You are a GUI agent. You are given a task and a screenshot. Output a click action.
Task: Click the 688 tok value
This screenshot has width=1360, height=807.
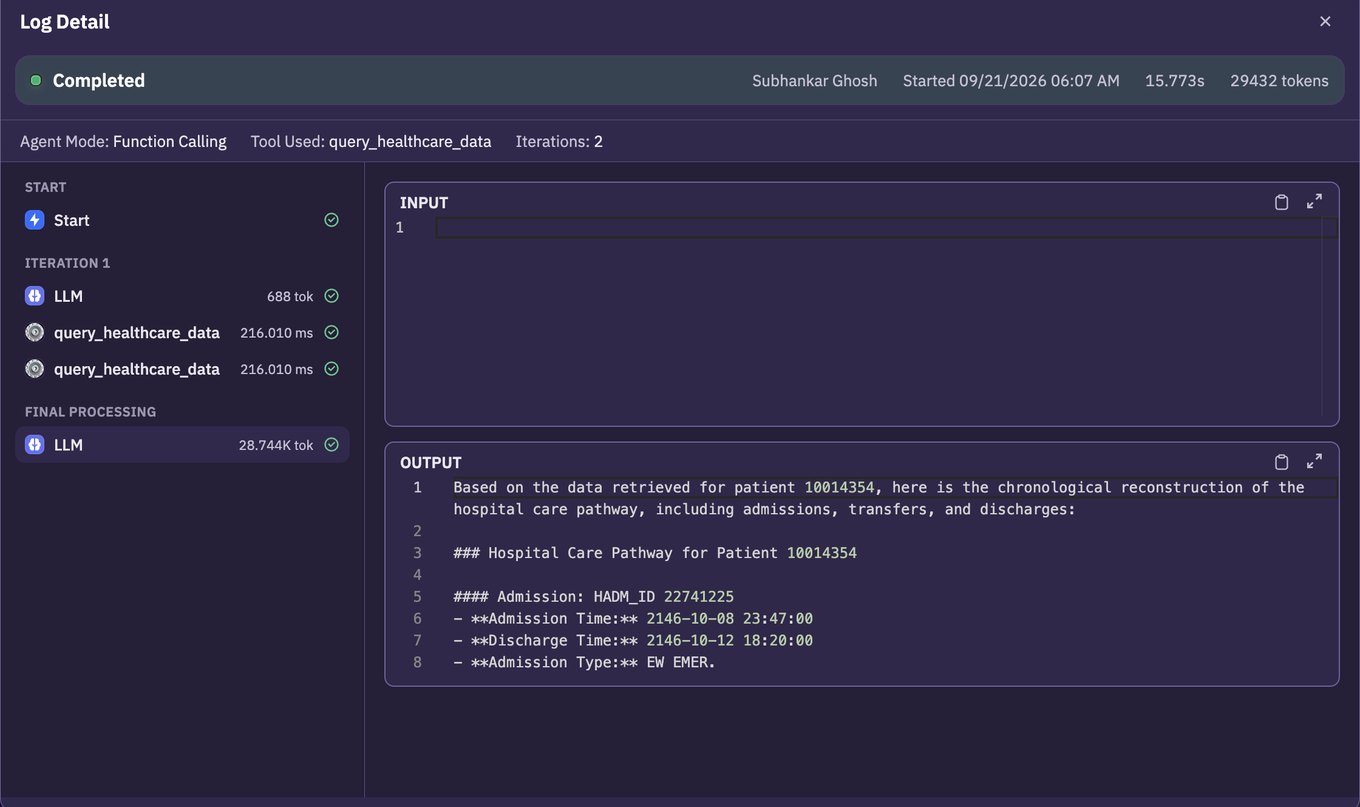coord(290,296)
